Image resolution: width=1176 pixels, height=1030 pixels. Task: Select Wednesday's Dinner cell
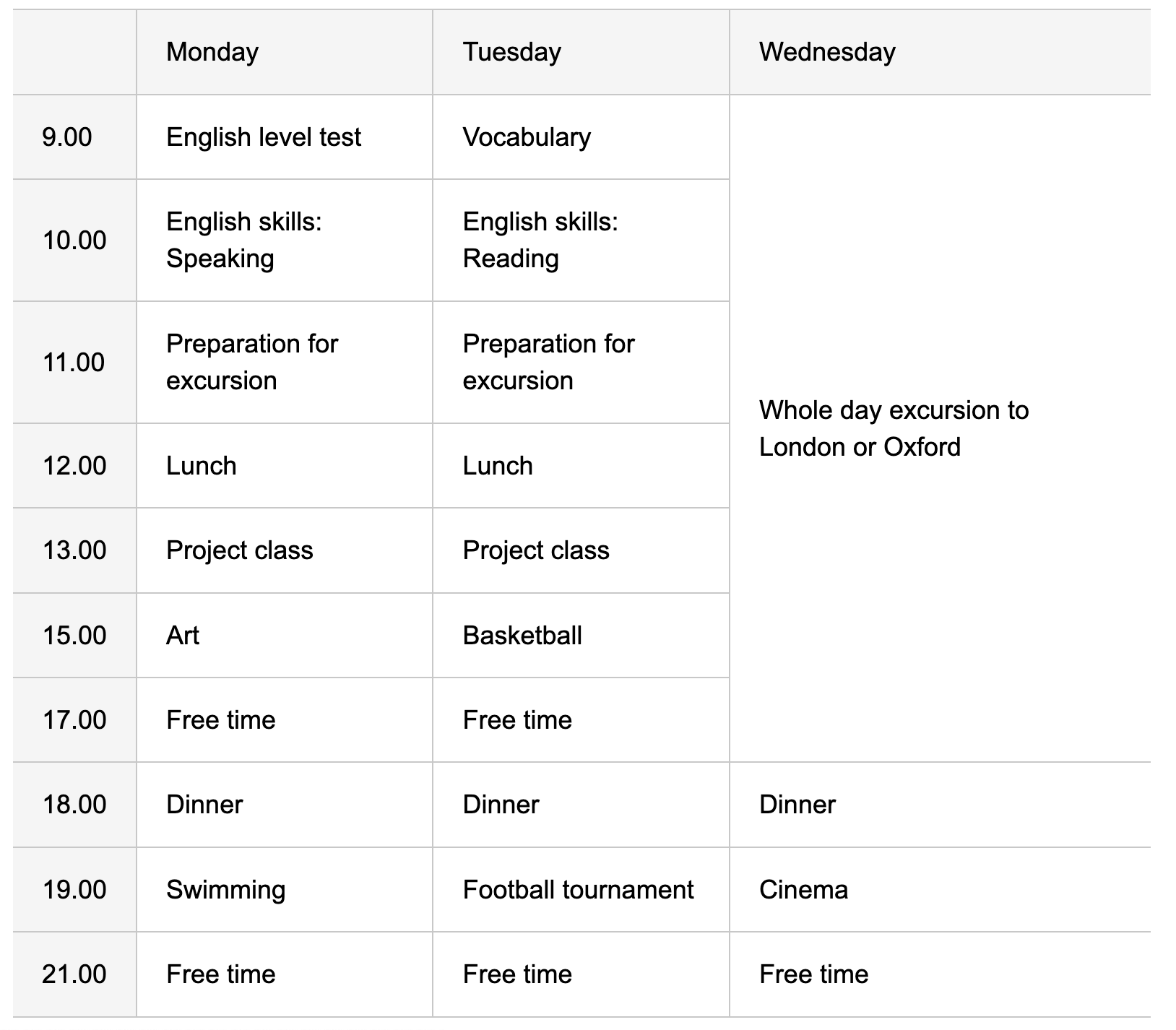pos(797,805)
